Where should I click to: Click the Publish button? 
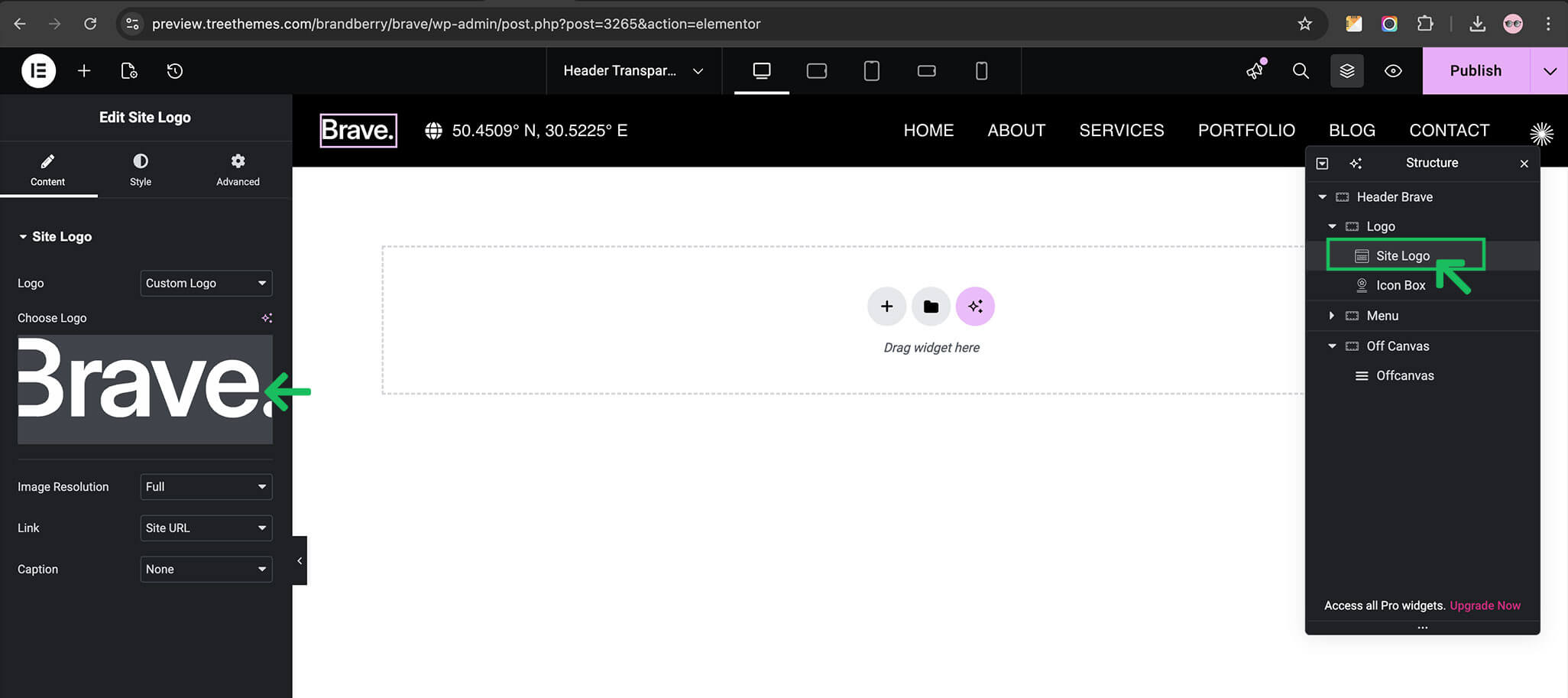click(1476, 71)
